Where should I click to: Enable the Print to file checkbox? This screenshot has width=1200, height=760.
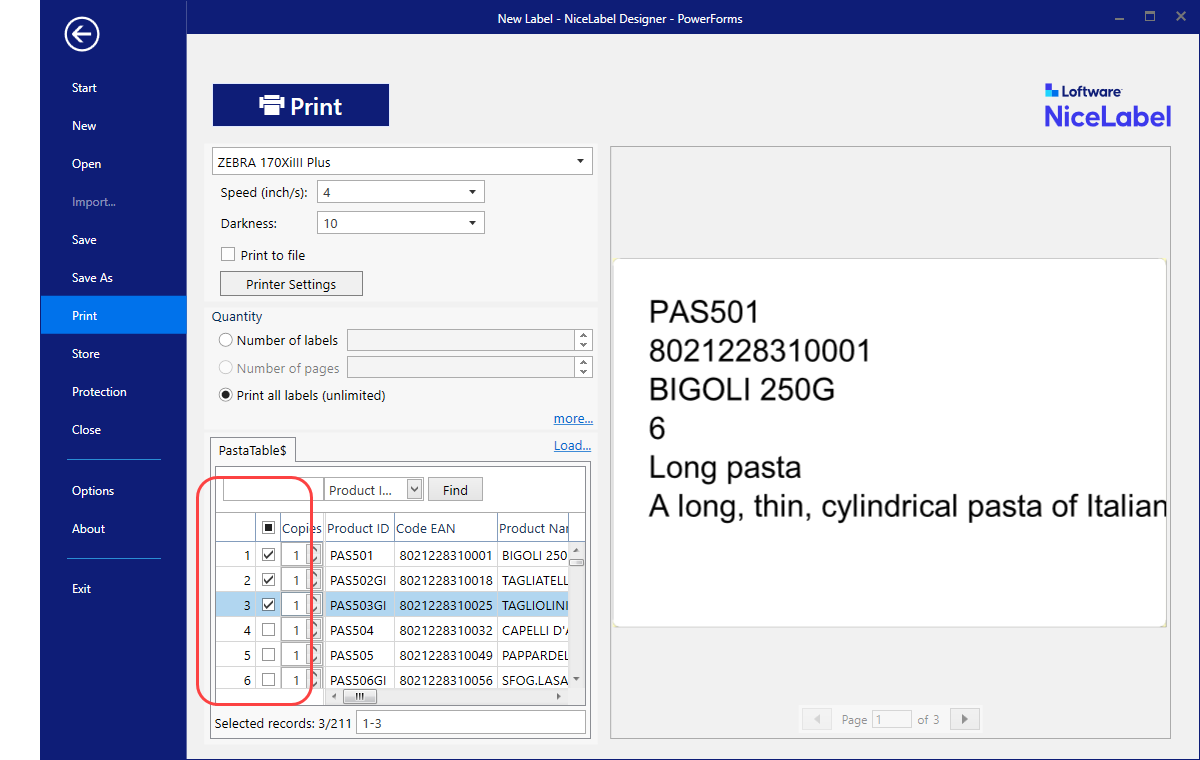228,255
